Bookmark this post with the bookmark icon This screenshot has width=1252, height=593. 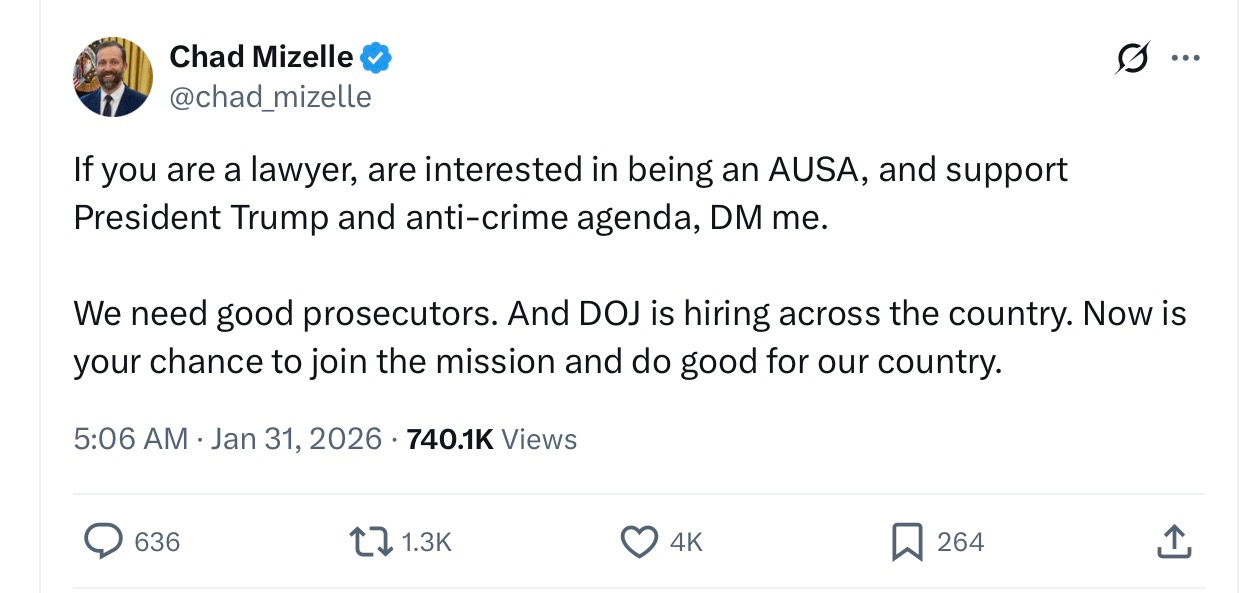pos(906,541)
